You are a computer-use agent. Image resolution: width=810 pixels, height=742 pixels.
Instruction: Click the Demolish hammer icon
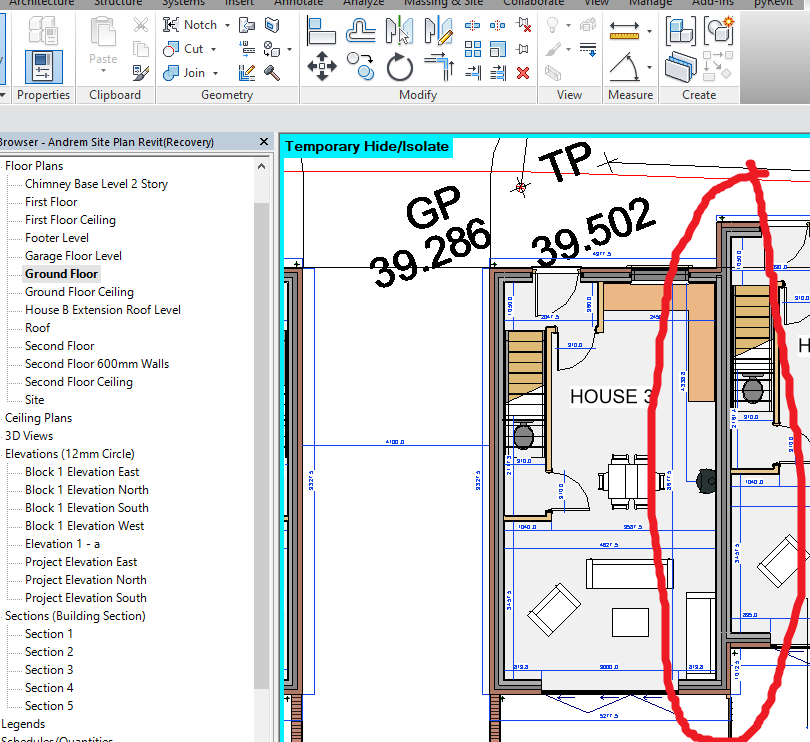click(x=271, y=73)
